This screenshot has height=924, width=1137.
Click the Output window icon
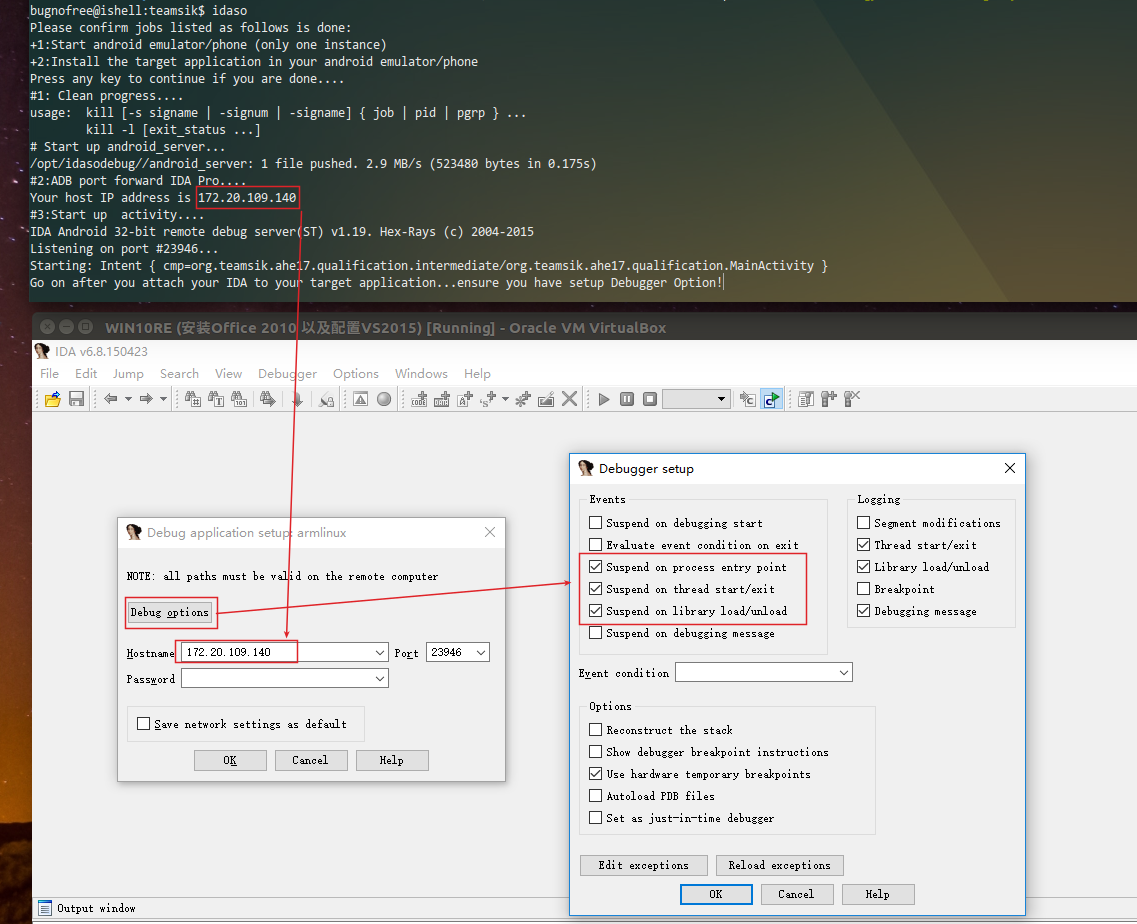point(45,908)
